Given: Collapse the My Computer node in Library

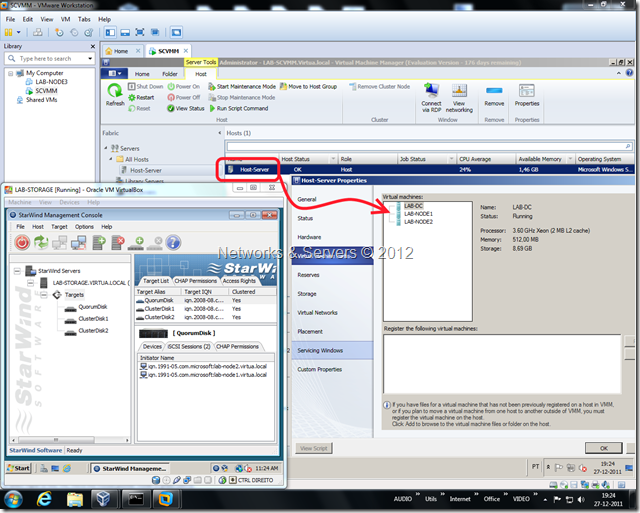Looking at the screenshot, I should [x=11, y=73].
